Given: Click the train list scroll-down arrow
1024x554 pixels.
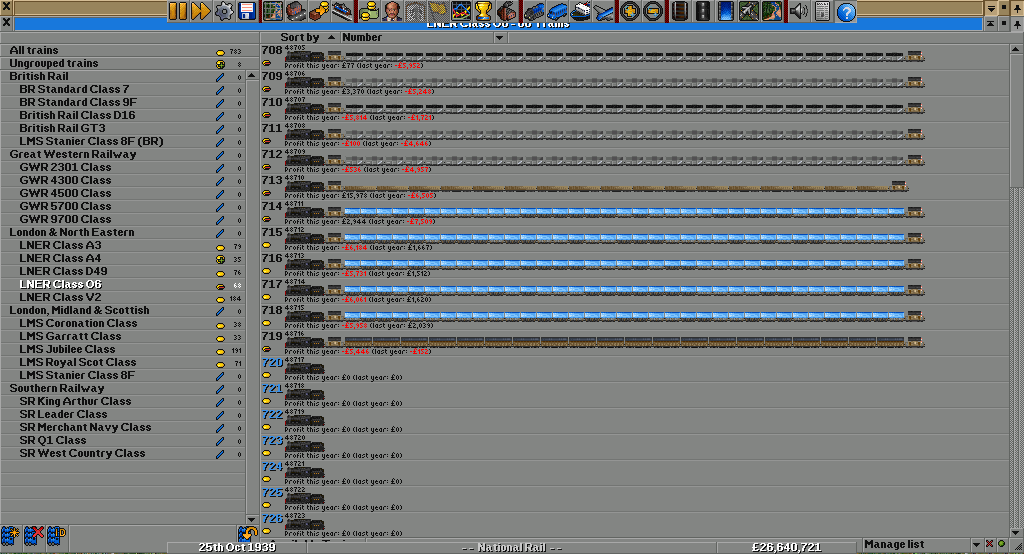Looking at the screenshot, I should point(1016,532).
